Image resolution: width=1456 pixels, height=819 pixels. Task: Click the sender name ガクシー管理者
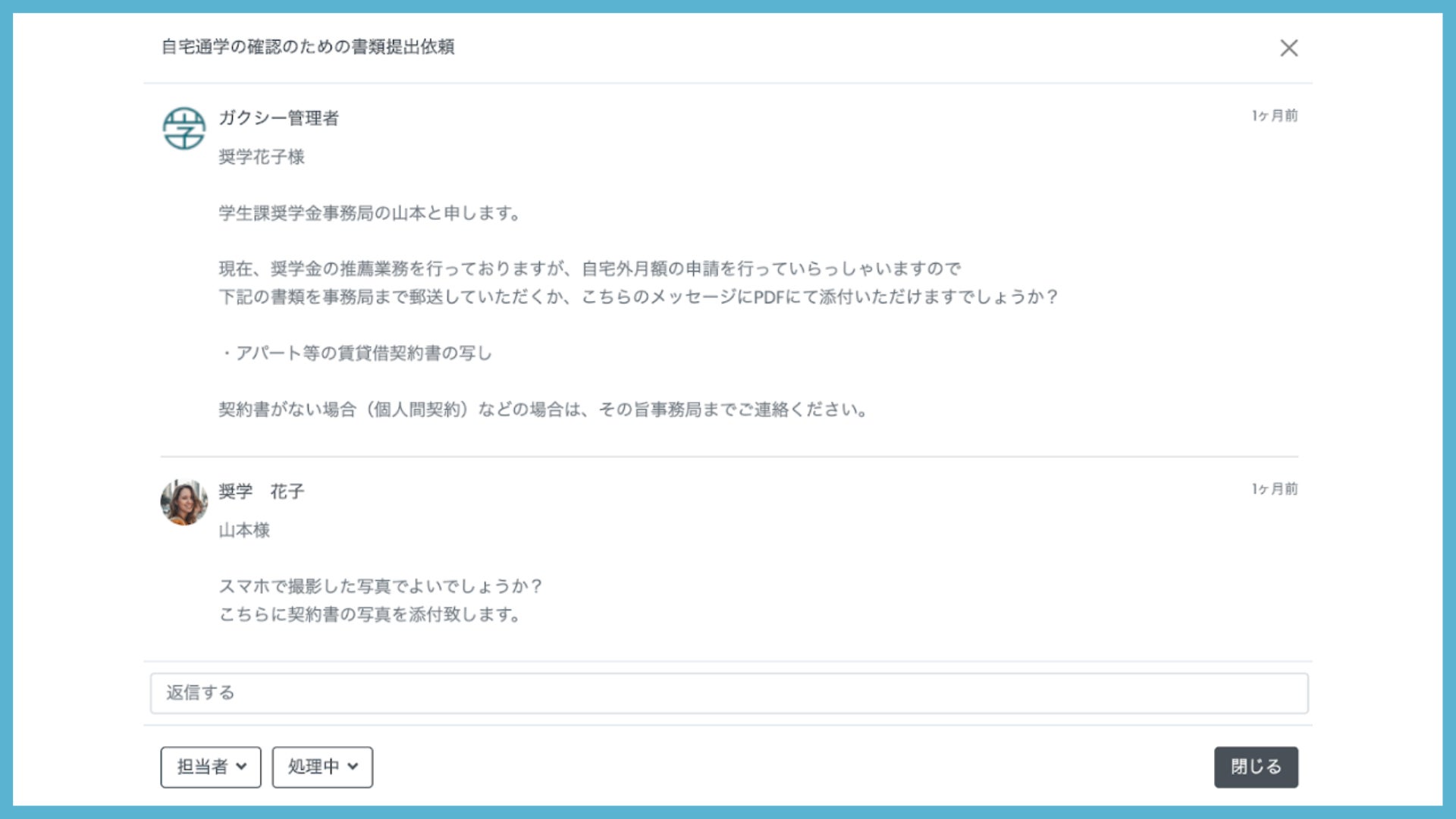click(x=278, y=118)
